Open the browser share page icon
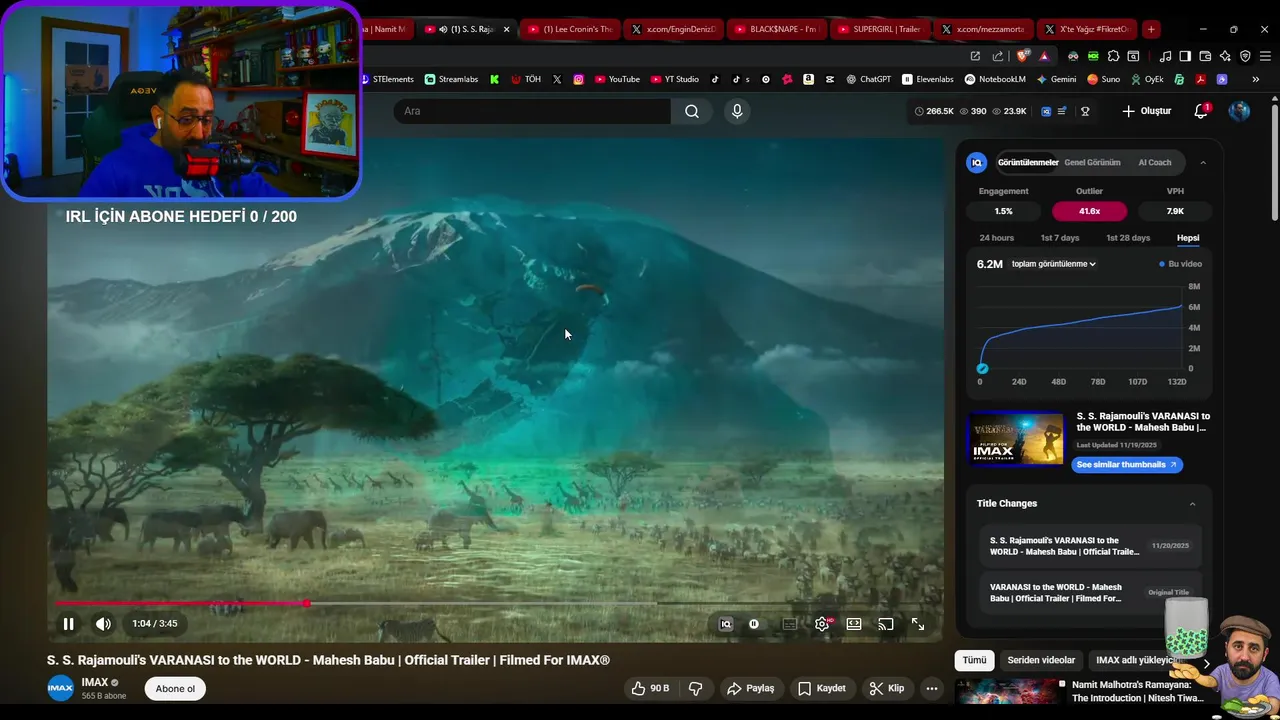The height and width of the screenshot is (720, 1280). pyautogui.click(x=998, y=56)
